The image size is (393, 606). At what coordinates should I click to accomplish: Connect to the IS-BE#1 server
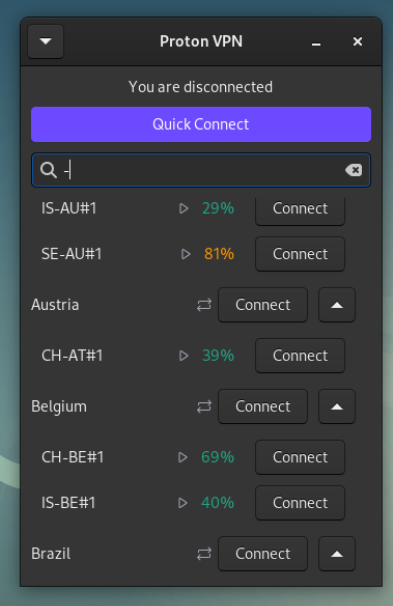tap(300, 503)
